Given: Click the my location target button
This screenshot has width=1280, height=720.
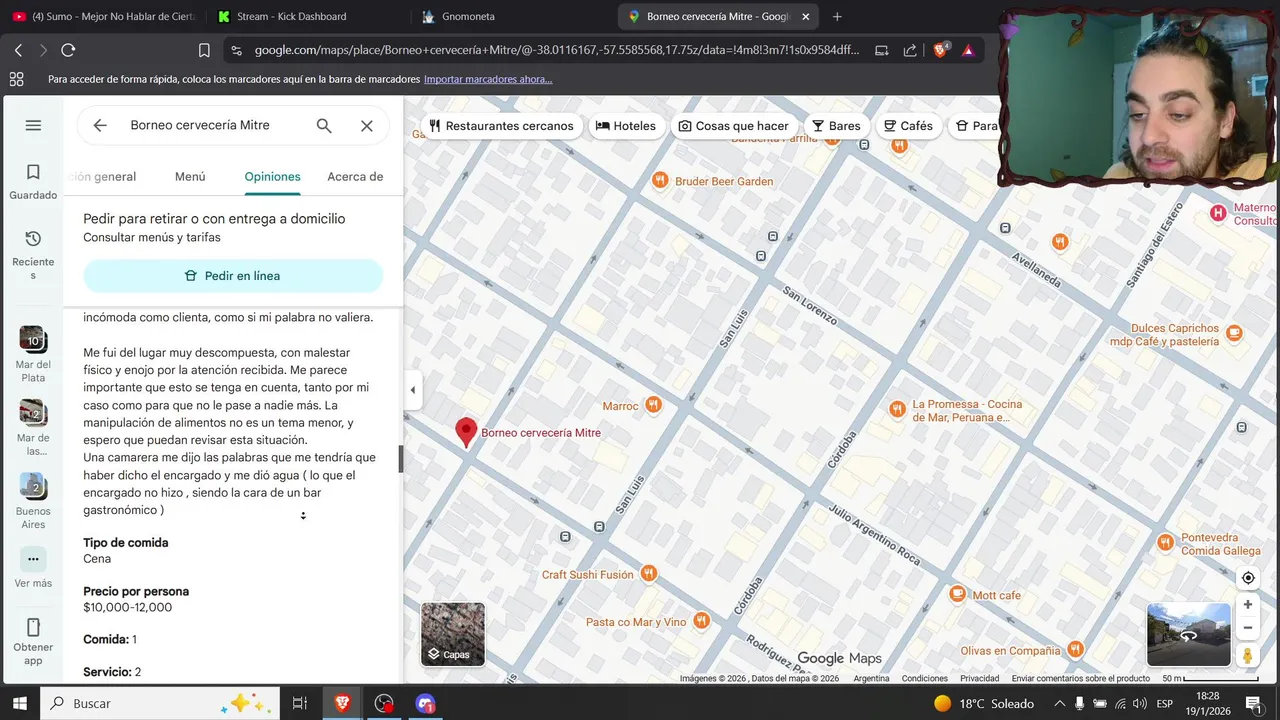Looking at the screenshot, I should point(1248,578).
